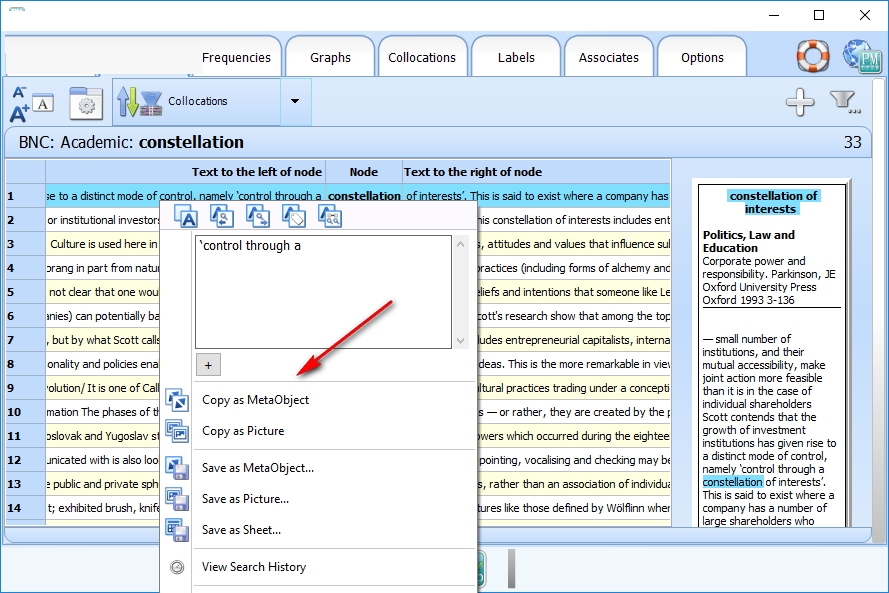Click the lifebuoy help icon

coord(813,55)
